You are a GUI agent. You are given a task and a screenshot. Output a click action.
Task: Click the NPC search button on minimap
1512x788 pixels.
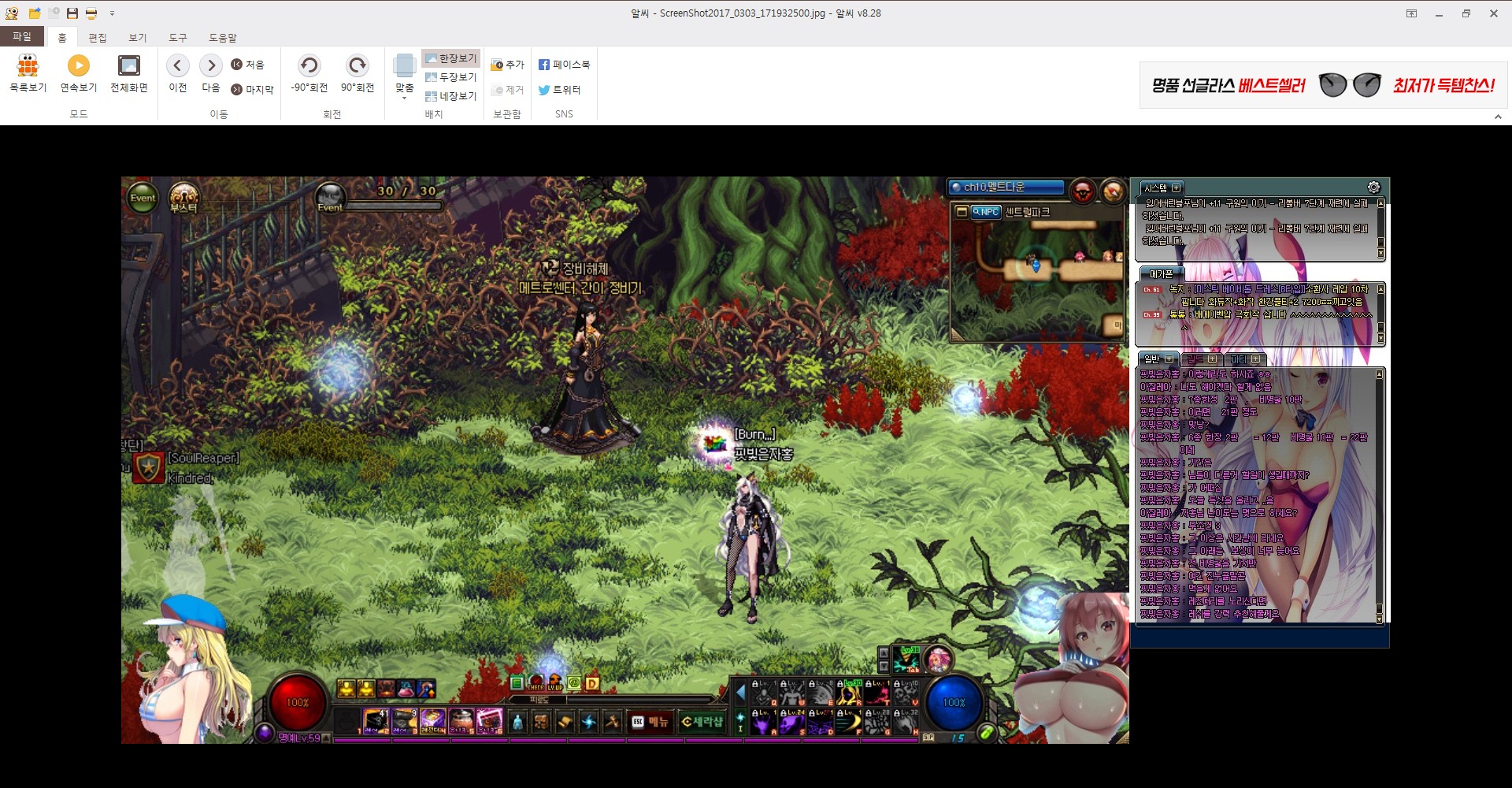[x=985, y=211]
